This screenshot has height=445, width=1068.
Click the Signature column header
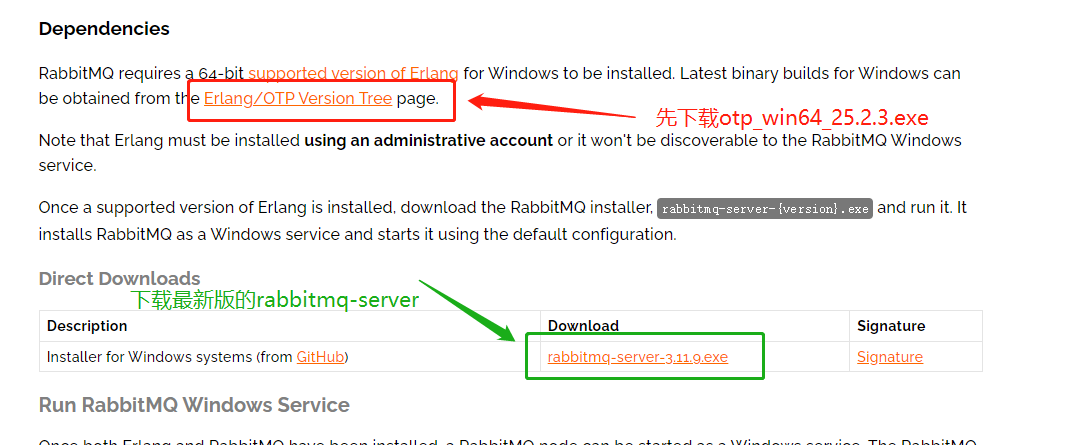point(890,326)
